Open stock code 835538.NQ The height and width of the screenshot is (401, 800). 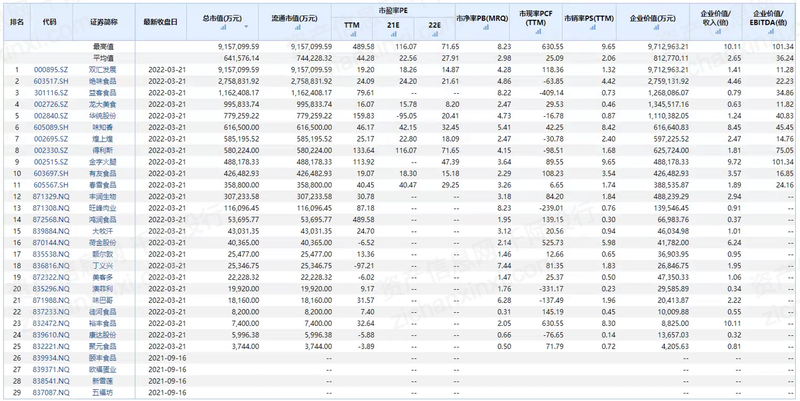click(x=51, y=254)
